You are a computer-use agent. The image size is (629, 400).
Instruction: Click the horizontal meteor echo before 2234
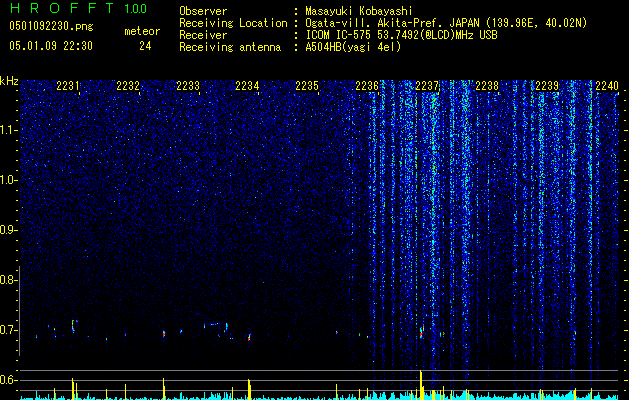[x=213, y=324]
